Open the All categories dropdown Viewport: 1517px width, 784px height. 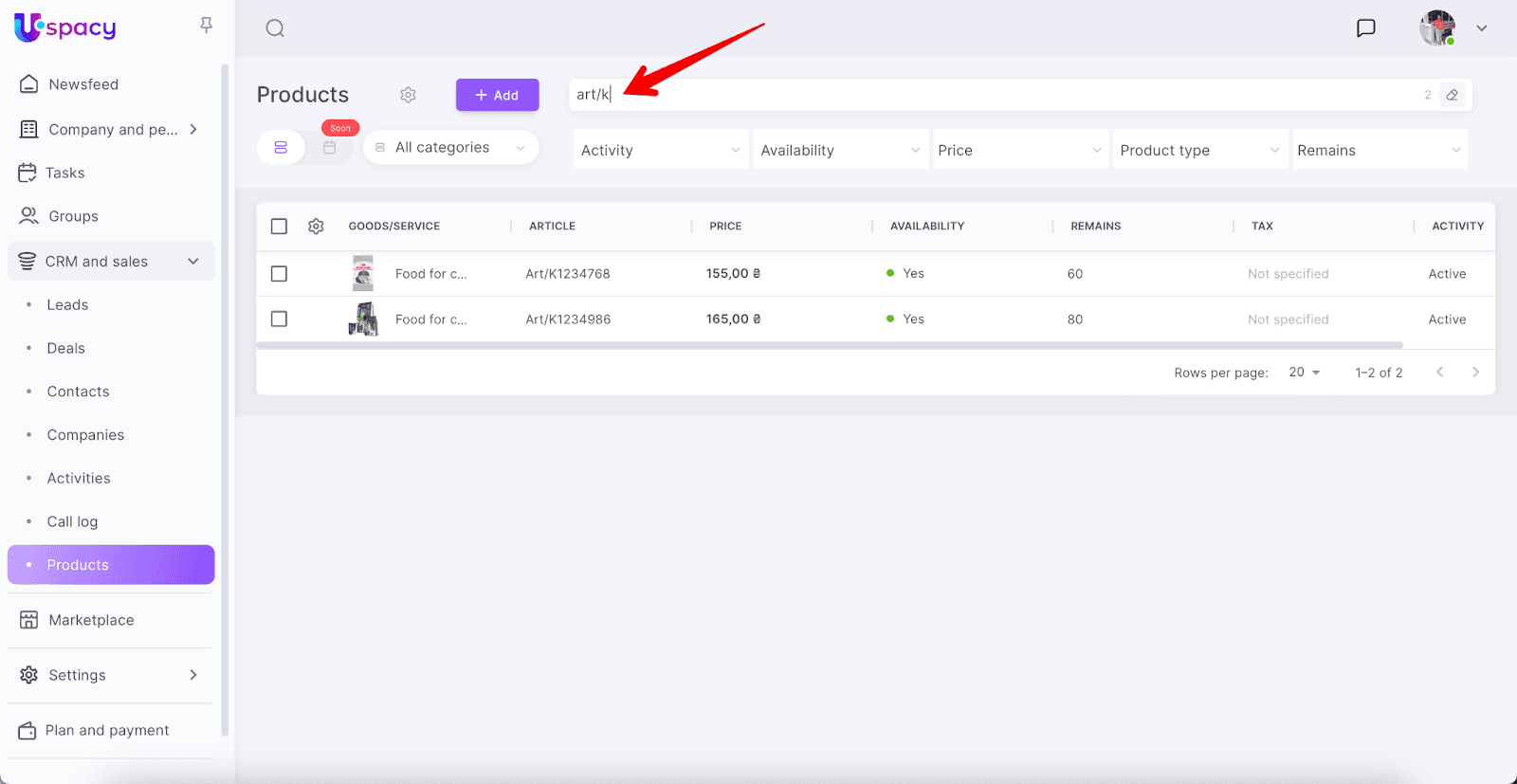[x=450, y=148]
